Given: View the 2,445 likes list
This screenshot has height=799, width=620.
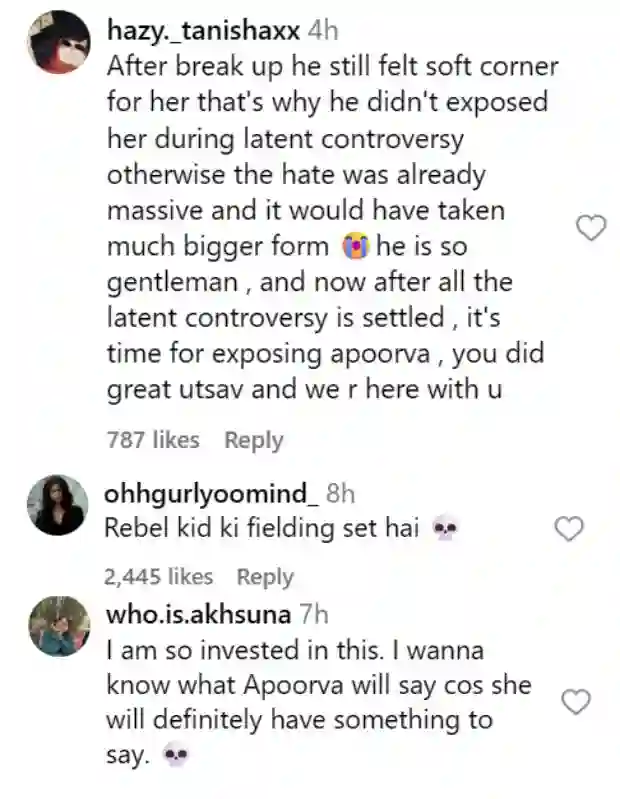Looking at the screenshot, I should (159, 577).
